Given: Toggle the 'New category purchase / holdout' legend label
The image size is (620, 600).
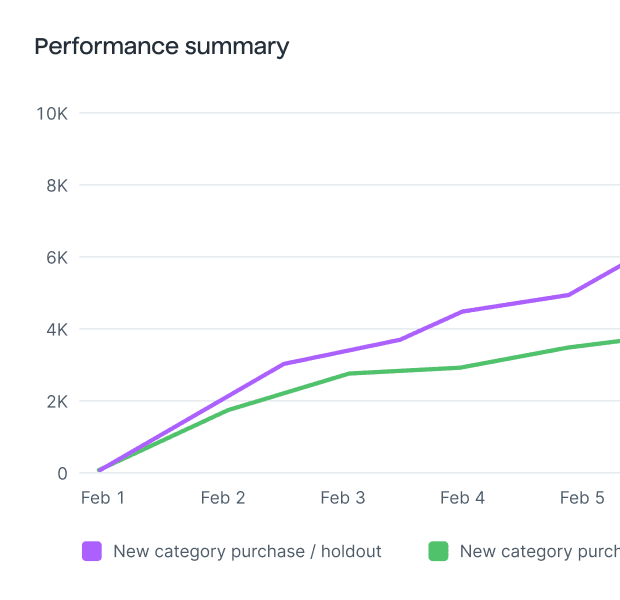Looking at the screenshot, I should (x=247, y=551).
